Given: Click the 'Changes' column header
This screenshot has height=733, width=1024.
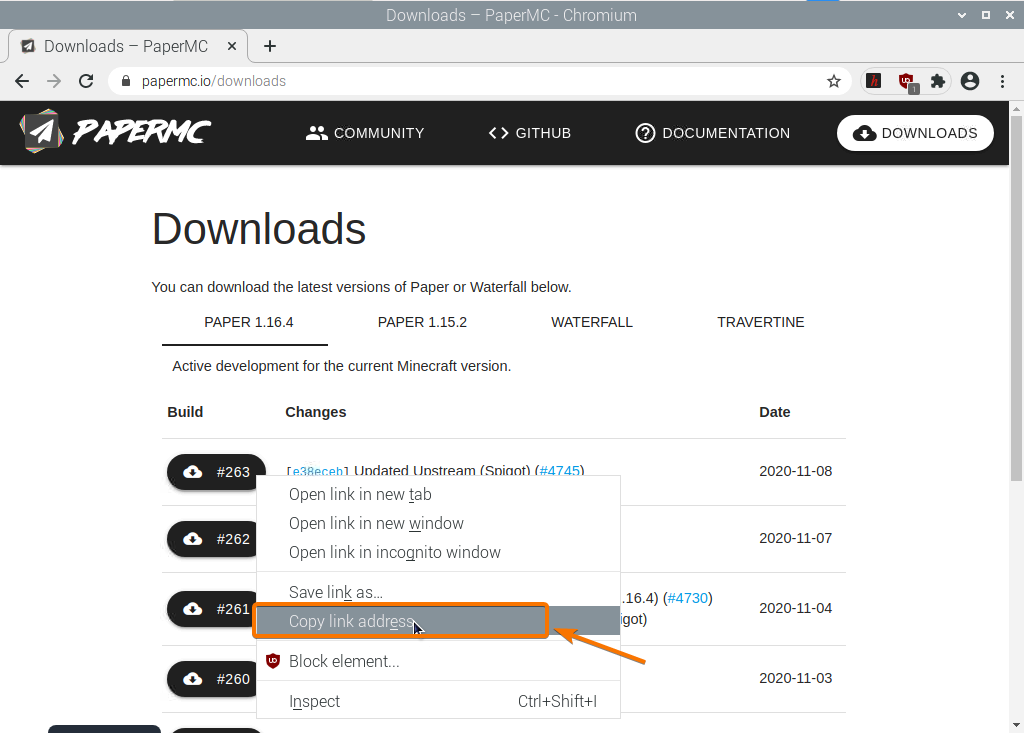Looking at the screenshot, I should point(315,412).
